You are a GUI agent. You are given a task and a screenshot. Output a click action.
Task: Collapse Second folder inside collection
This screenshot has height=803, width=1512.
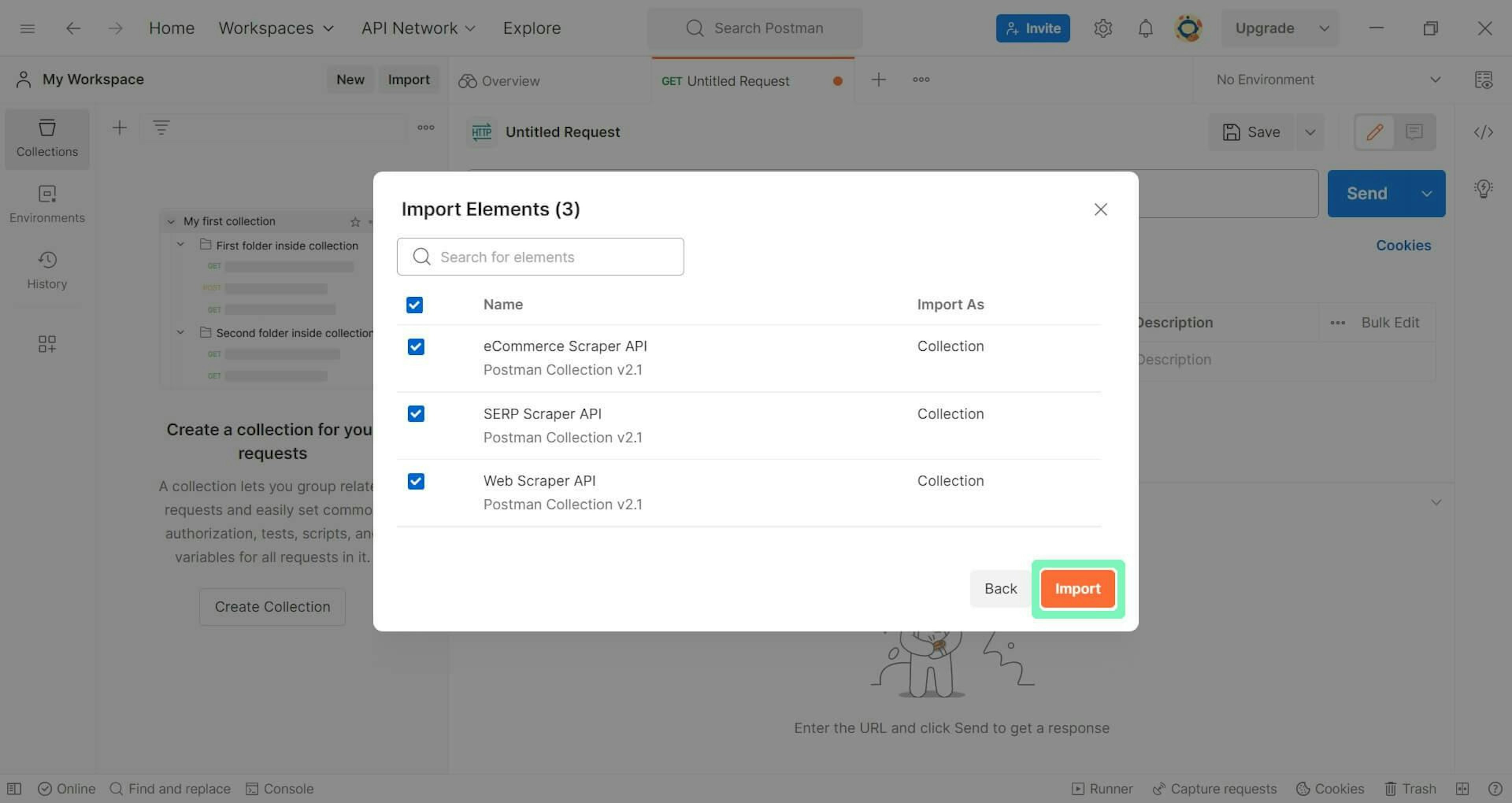[x=181, y=333]
